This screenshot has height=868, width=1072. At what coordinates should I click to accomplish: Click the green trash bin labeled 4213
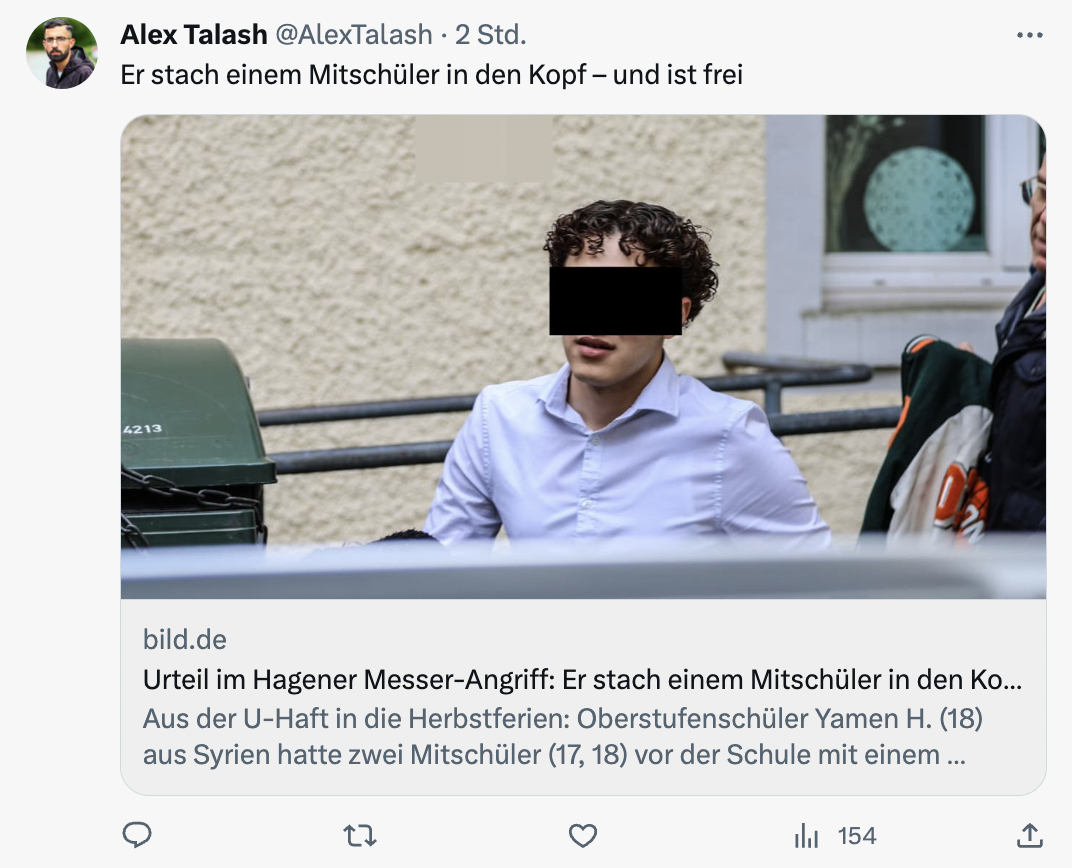pyautogui.click(x=195, y=442)
